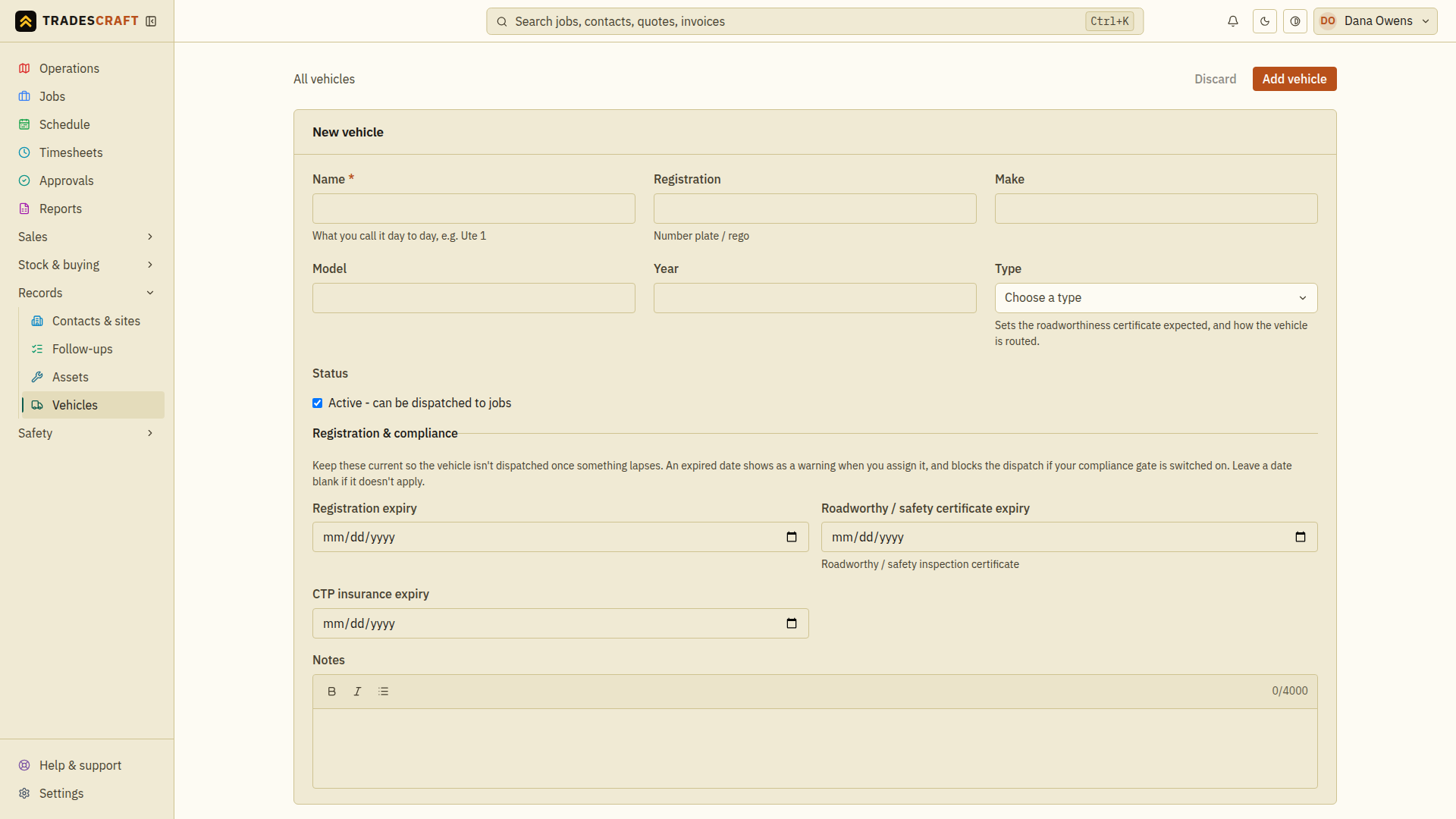Click the Name input field

[x=474, y=209]
